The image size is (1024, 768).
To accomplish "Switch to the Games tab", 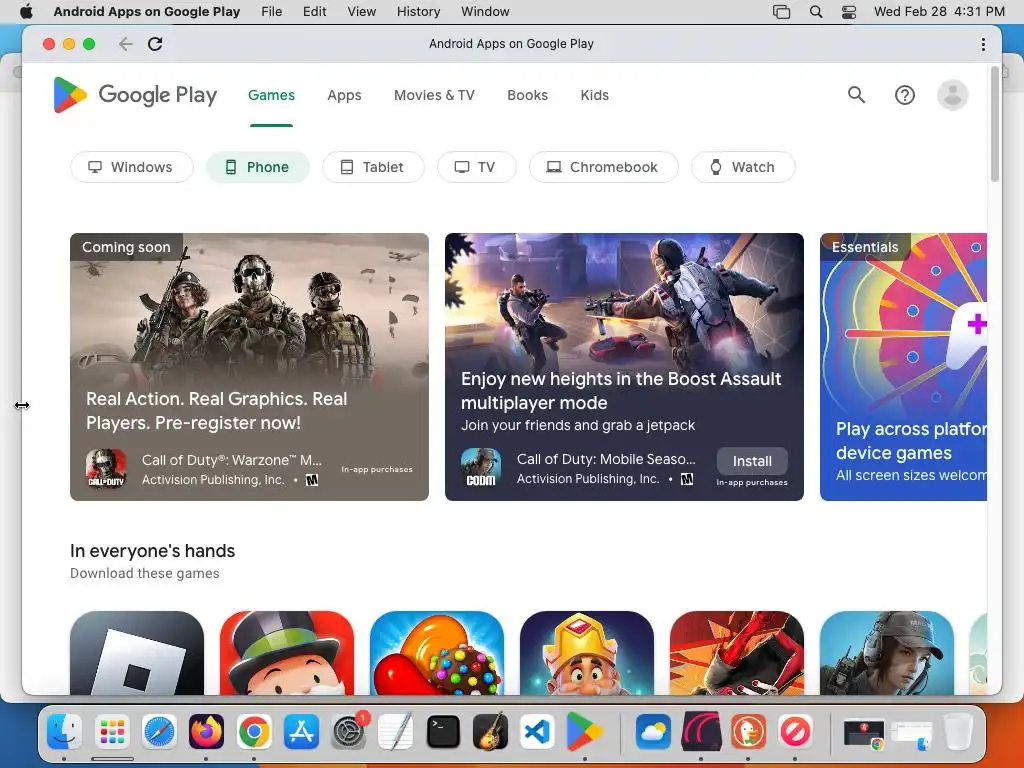I will [271, 95].
